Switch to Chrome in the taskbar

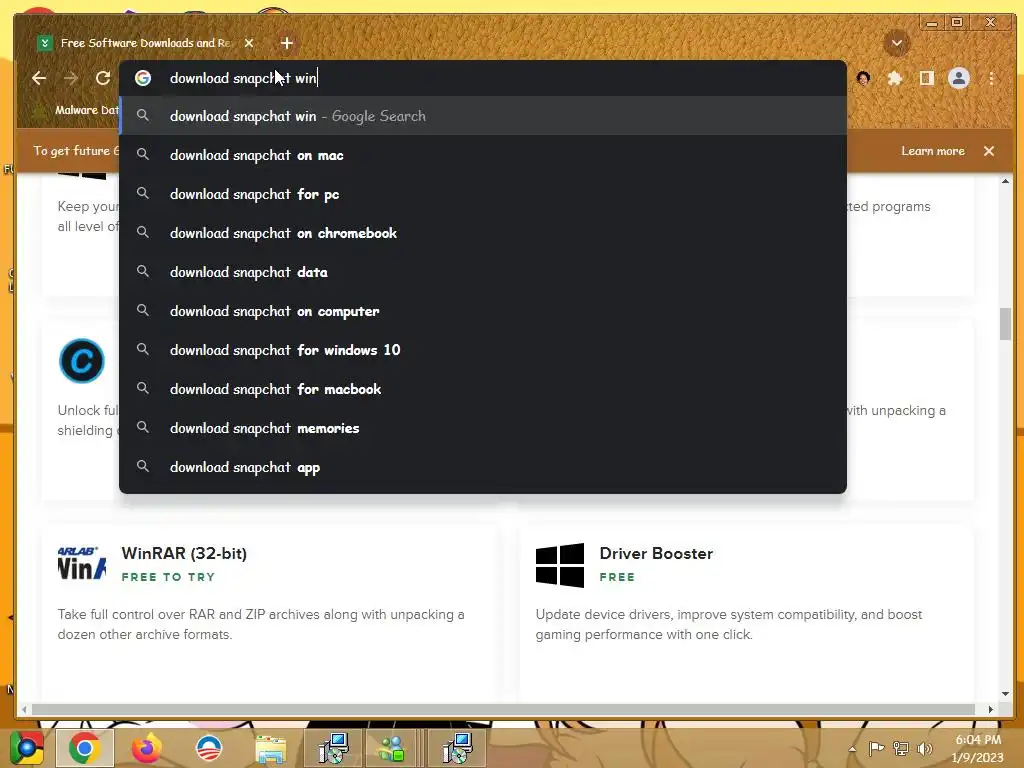84,748
